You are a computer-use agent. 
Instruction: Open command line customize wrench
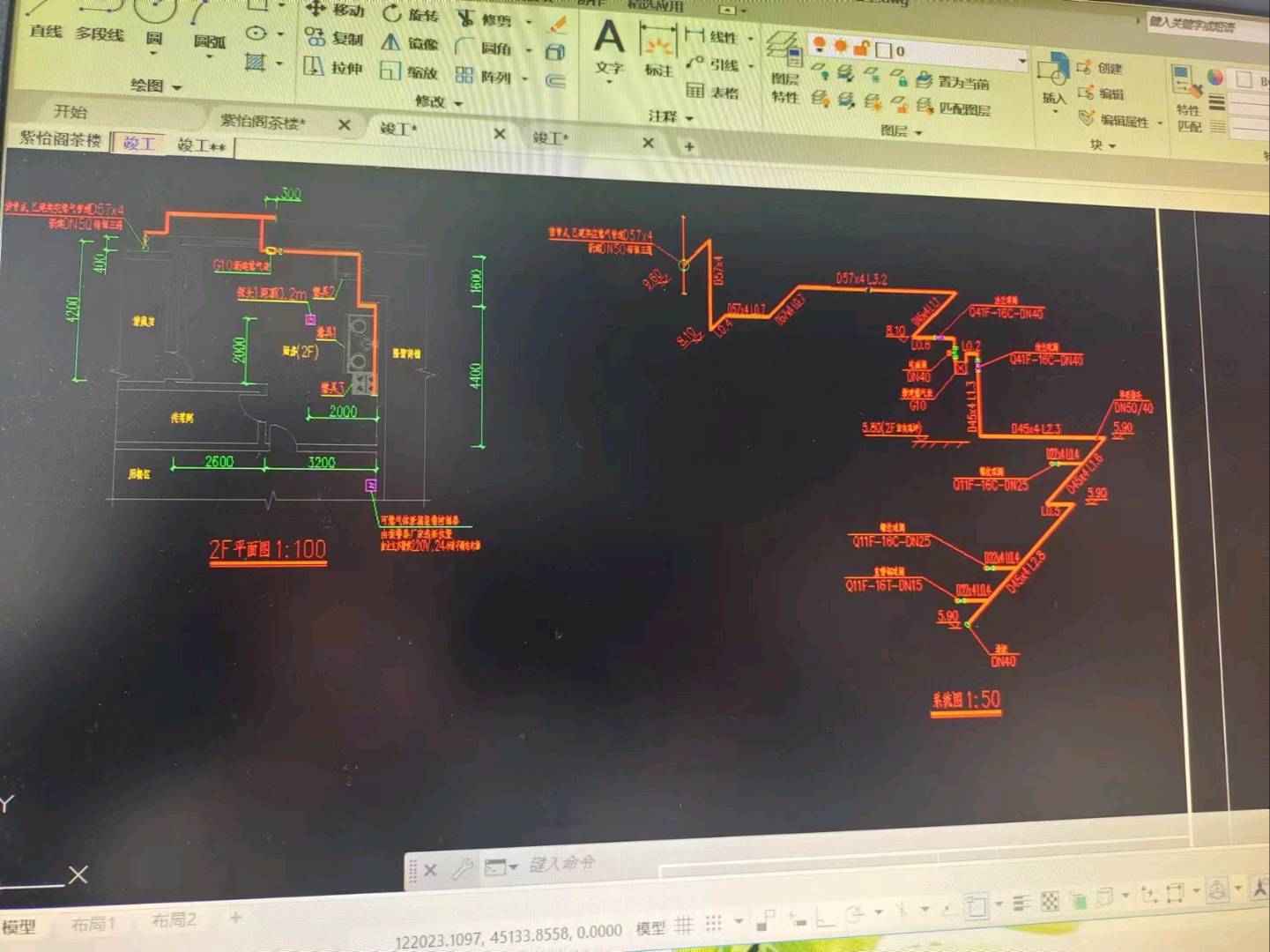(462, 869)
